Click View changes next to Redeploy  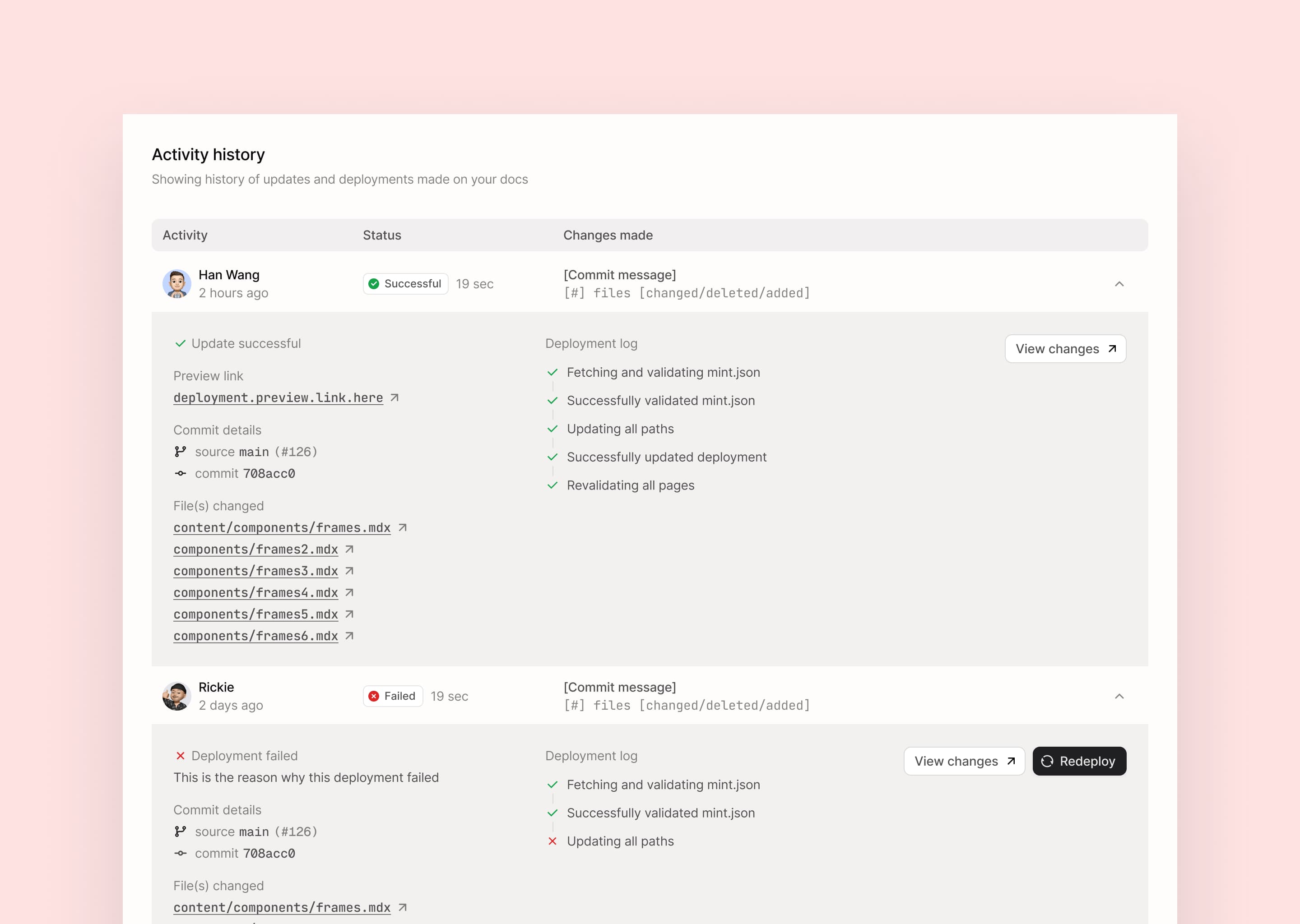pyautogui.click(x=964, y=761)
